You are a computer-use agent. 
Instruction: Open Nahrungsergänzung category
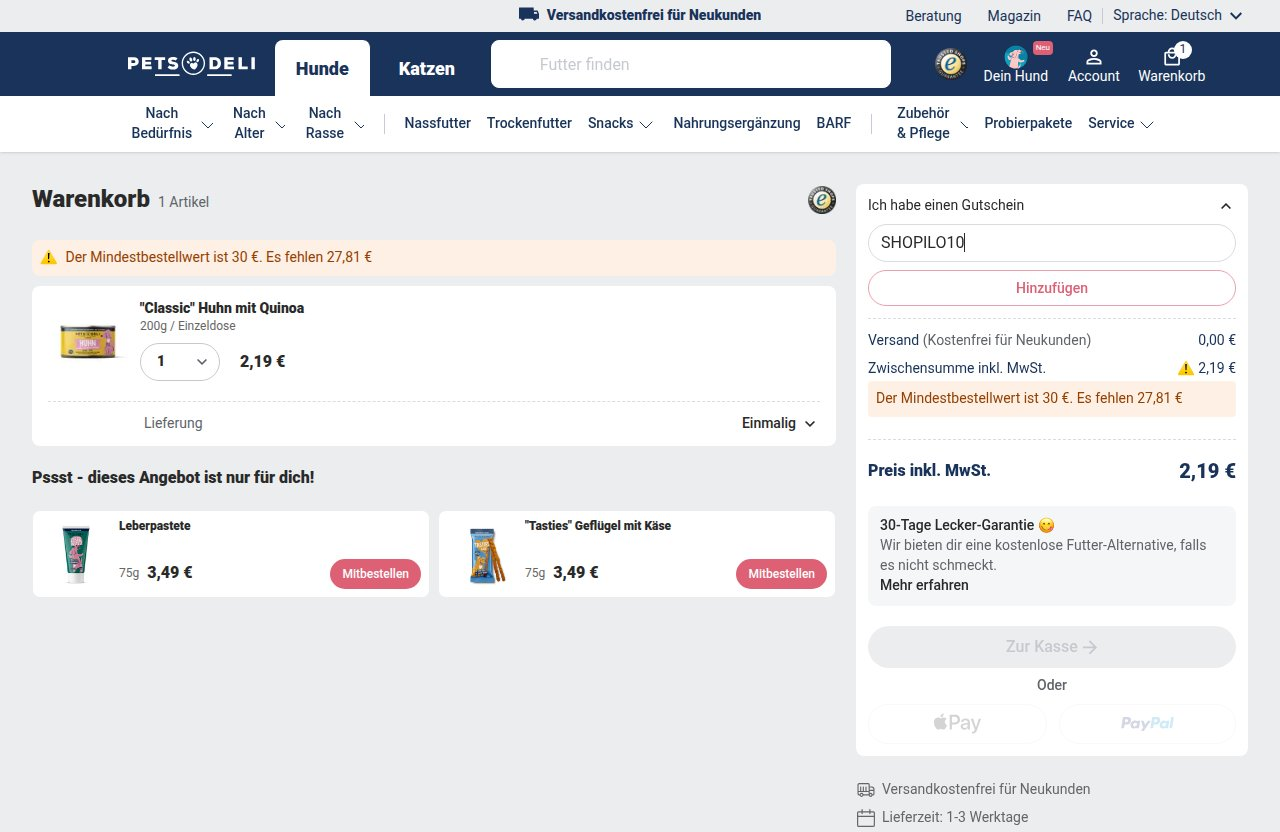tap(737, 123)
